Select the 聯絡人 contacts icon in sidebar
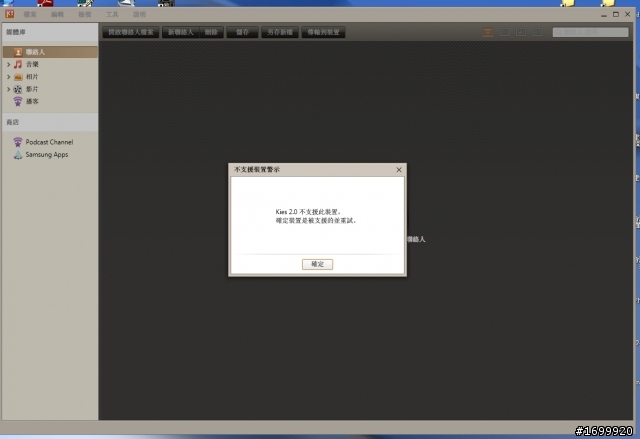The height and width of the screenshot is (439, 640). click(18, 52)
